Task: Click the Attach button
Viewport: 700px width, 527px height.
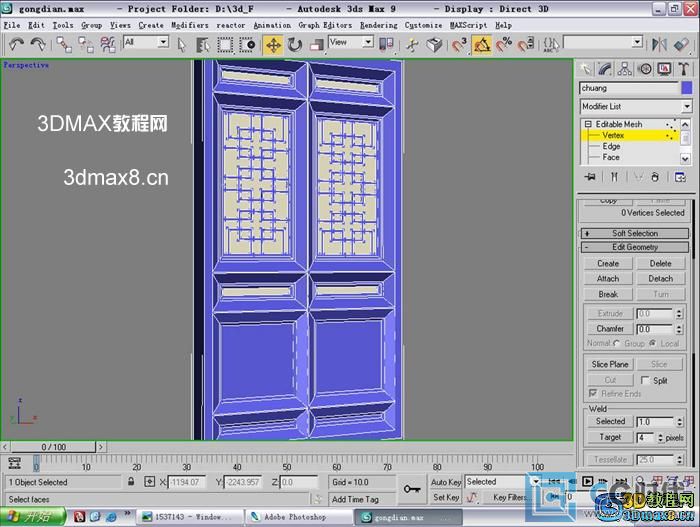Action: (608, 279)
